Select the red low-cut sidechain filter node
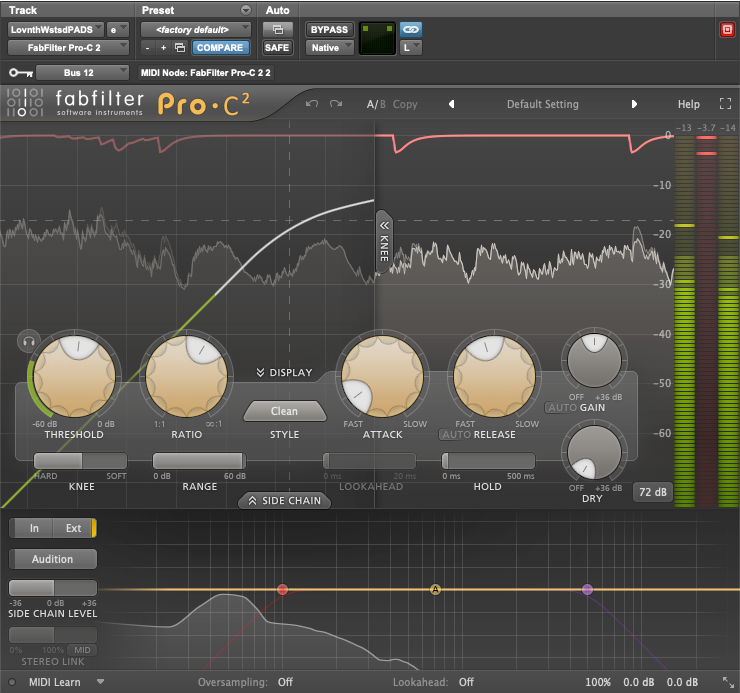 (x=282, y=589)
